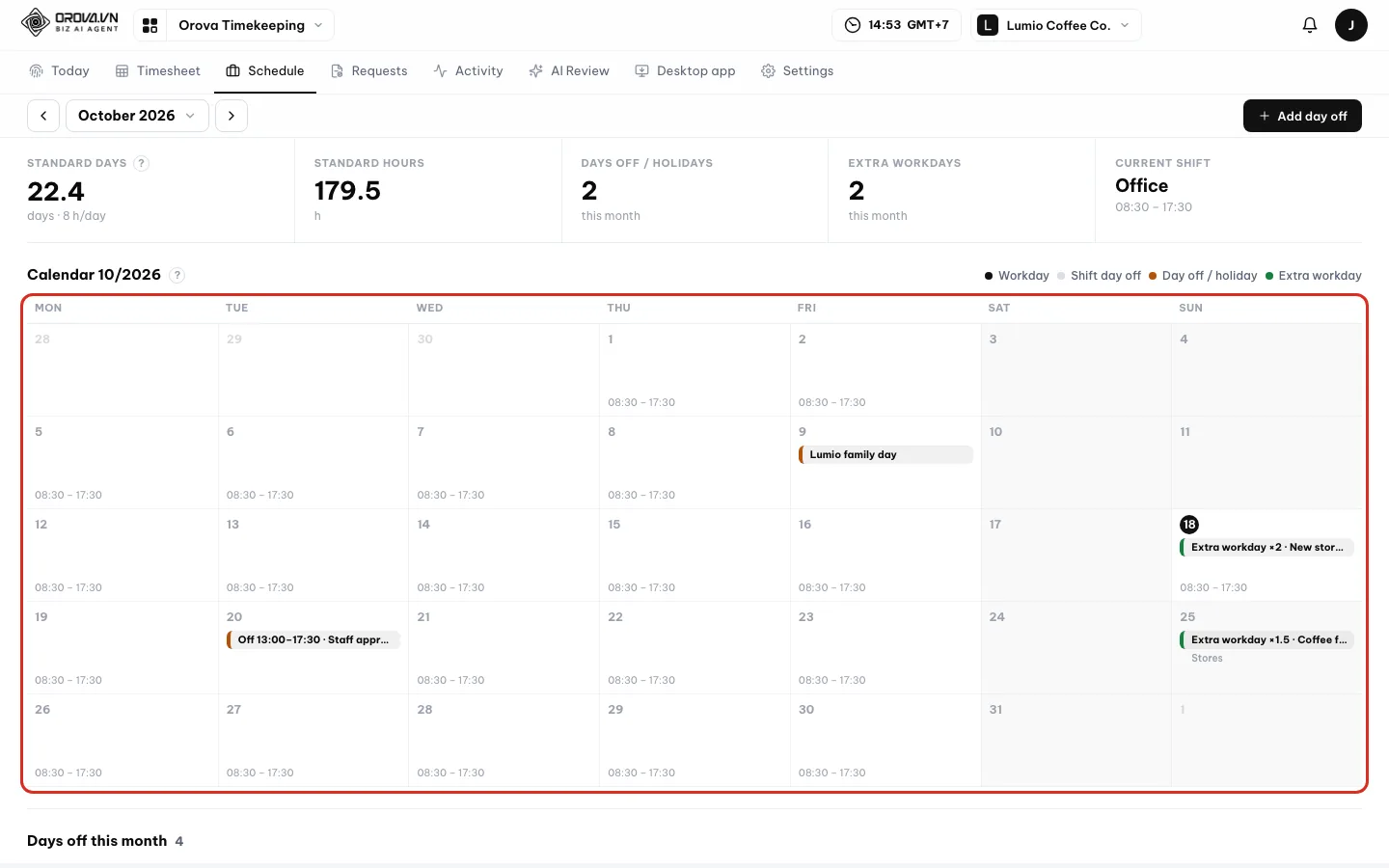
Task: Open the Lumio family day event
Action: [x=885, y=454]
